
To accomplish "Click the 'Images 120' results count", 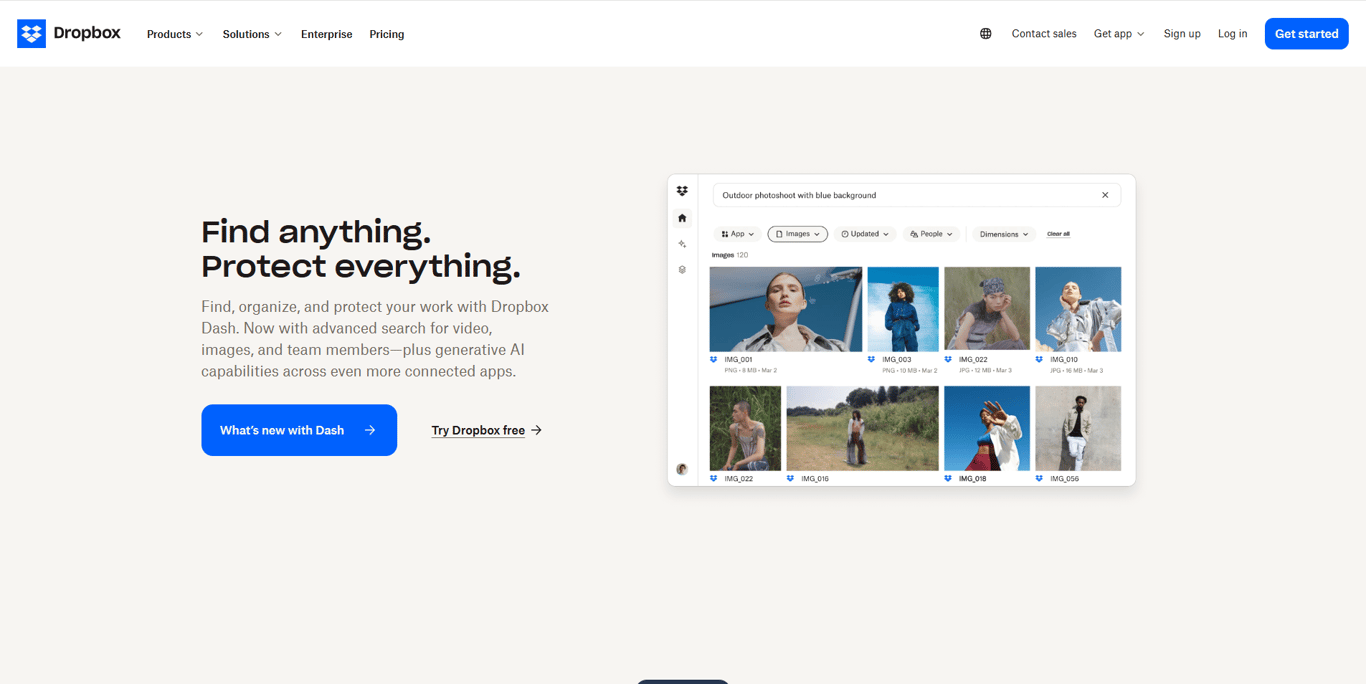I will click(x=730, y=255).
